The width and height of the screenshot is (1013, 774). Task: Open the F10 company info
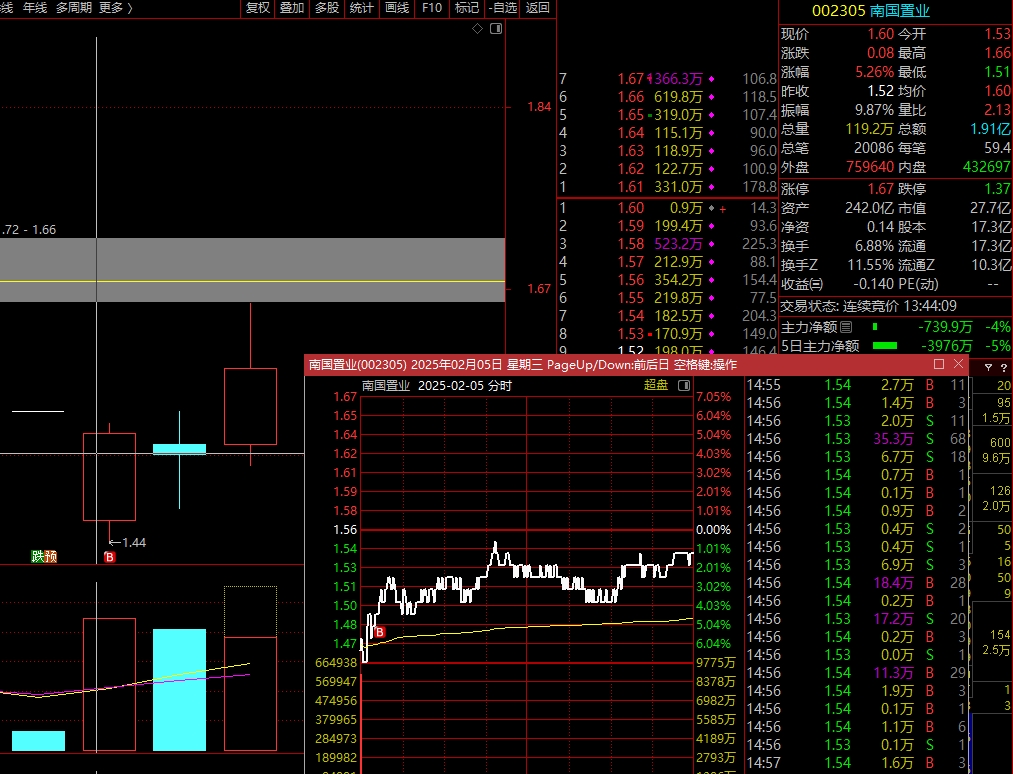coord(432,8)
